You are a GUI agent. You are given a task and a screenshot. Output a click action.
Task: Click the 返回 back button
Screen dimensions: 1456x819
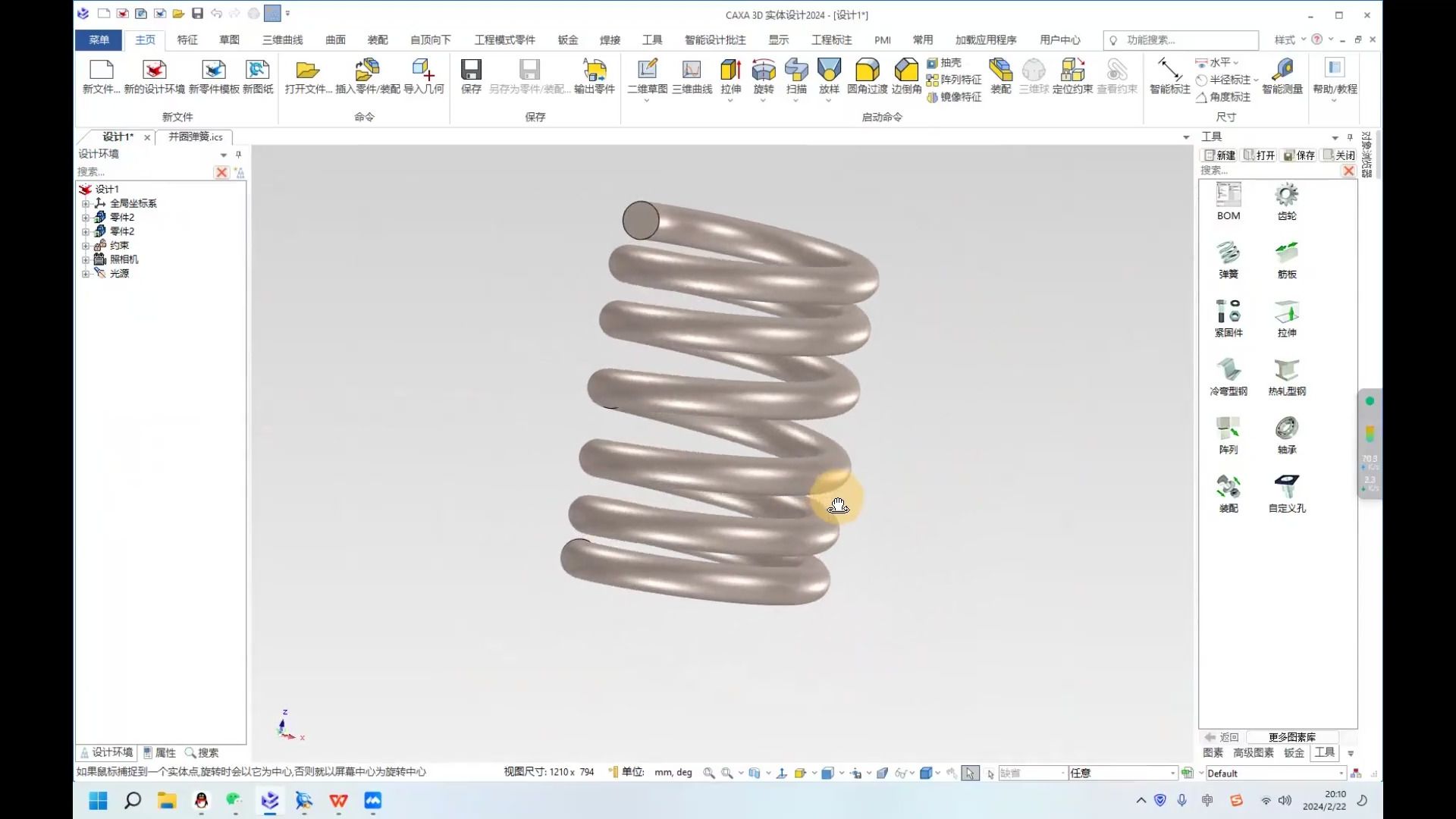(x=1222, y=737)
